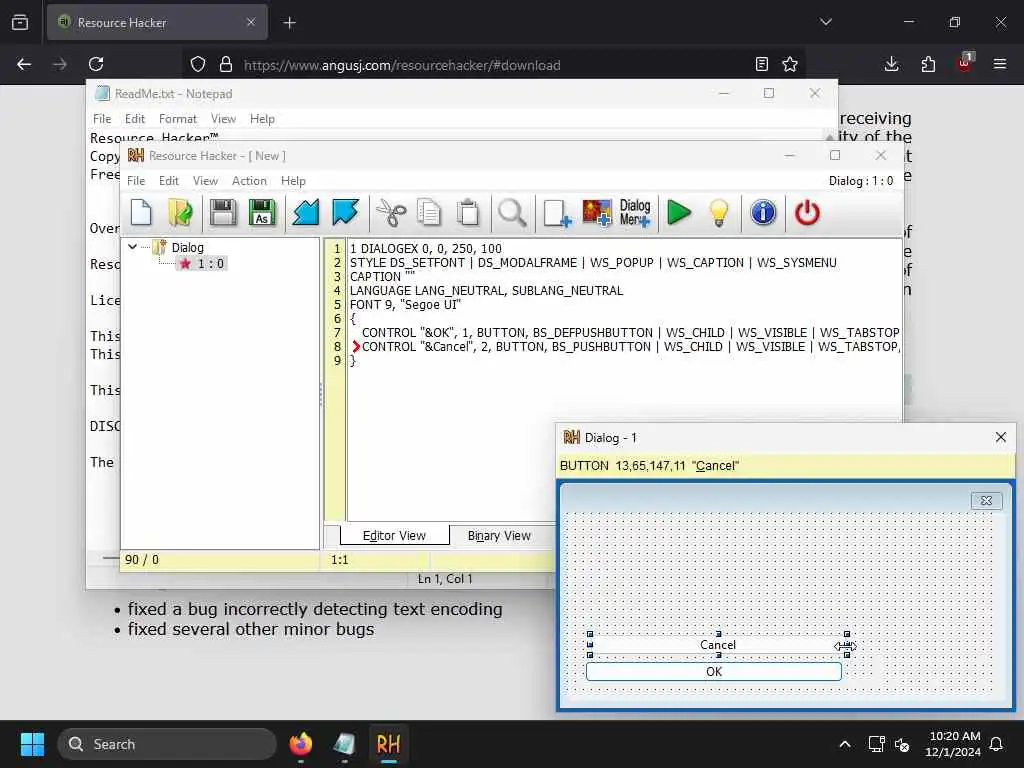Click the green Compile play arrow
The width and height of the screenshot is (1024, 768).
[679, 213]
